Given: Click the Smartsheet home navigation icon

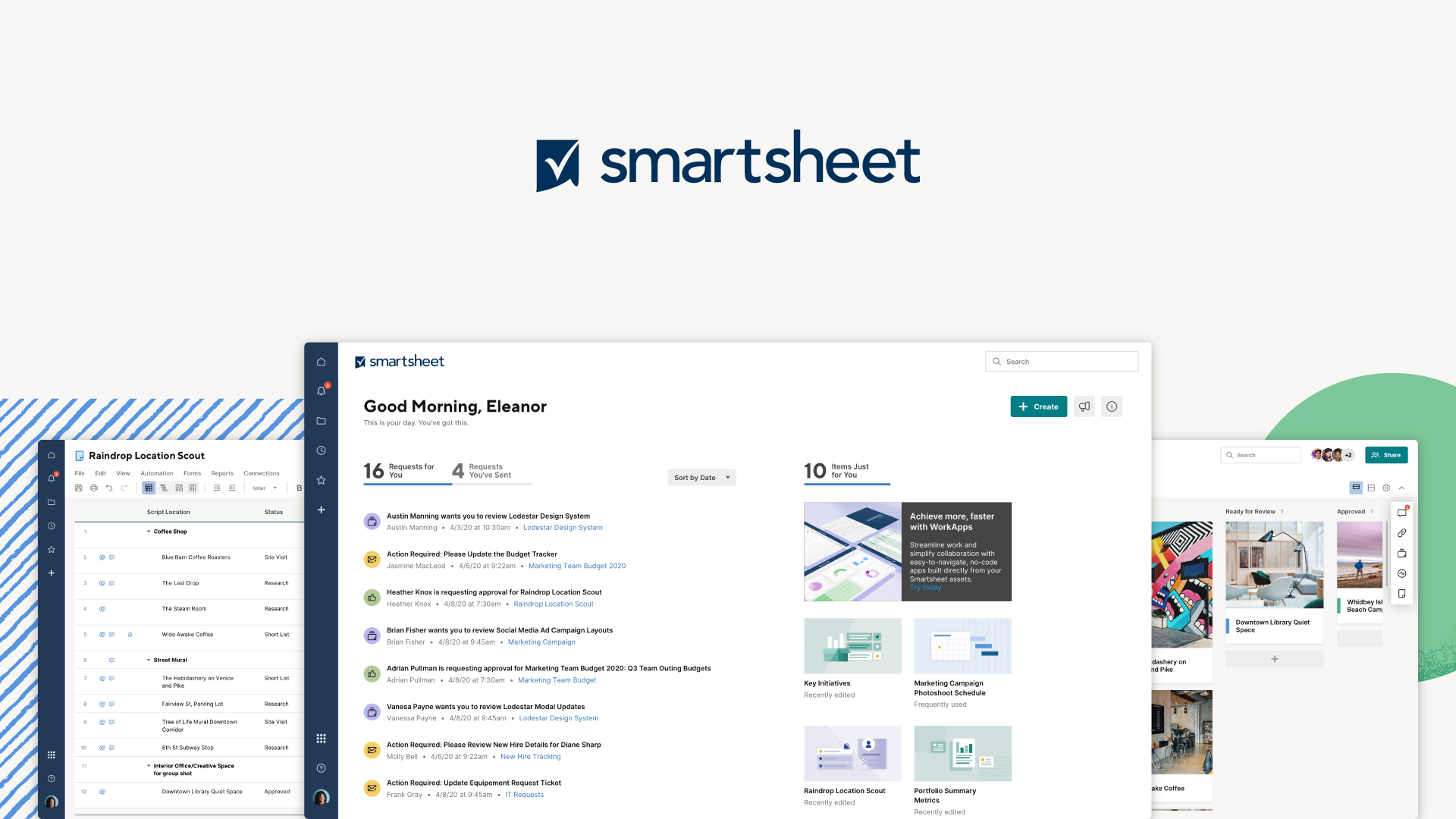Looking at the screenshot, I should [x=322, y=361].
